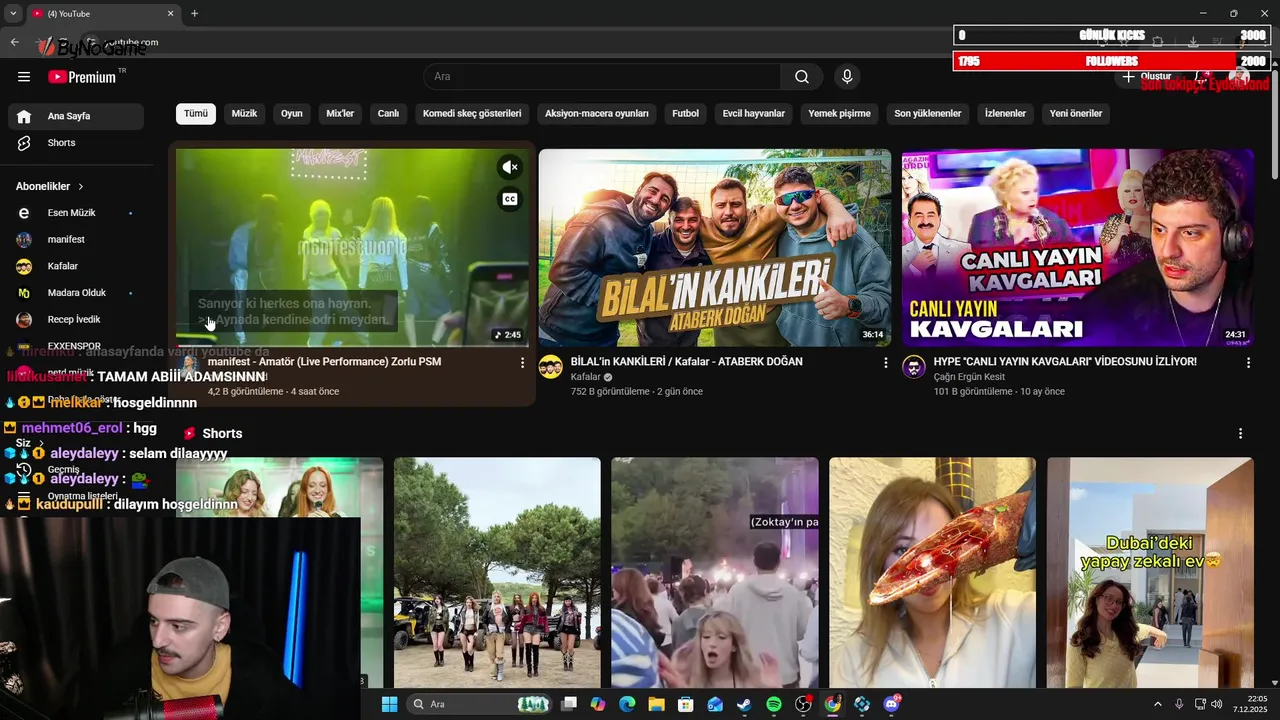This screenshot has width=1280, height=720.
Task: Open the Windows Start menu
Action: 389,704
